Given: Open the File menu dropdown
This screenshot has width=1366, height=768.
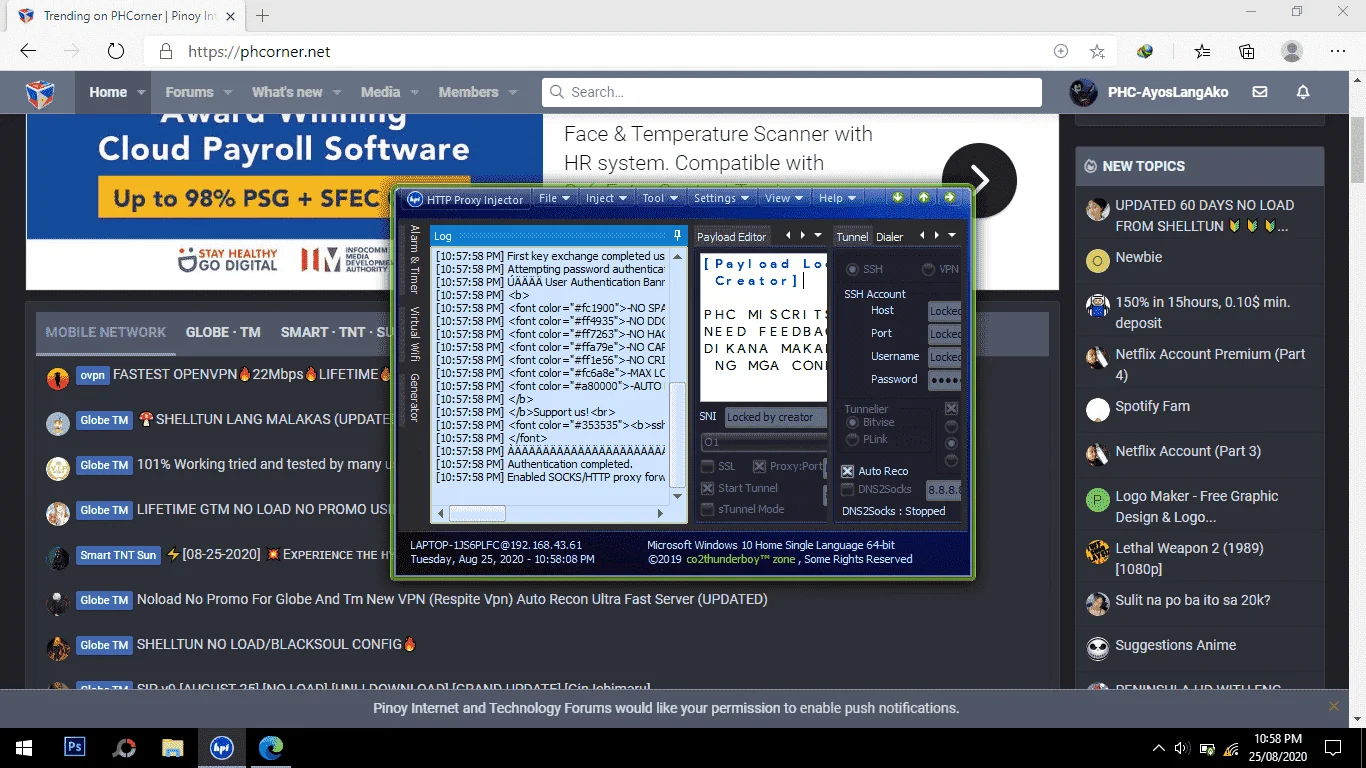Looking at the screenshot, I should pyautogui.click(x=554, y=198).
